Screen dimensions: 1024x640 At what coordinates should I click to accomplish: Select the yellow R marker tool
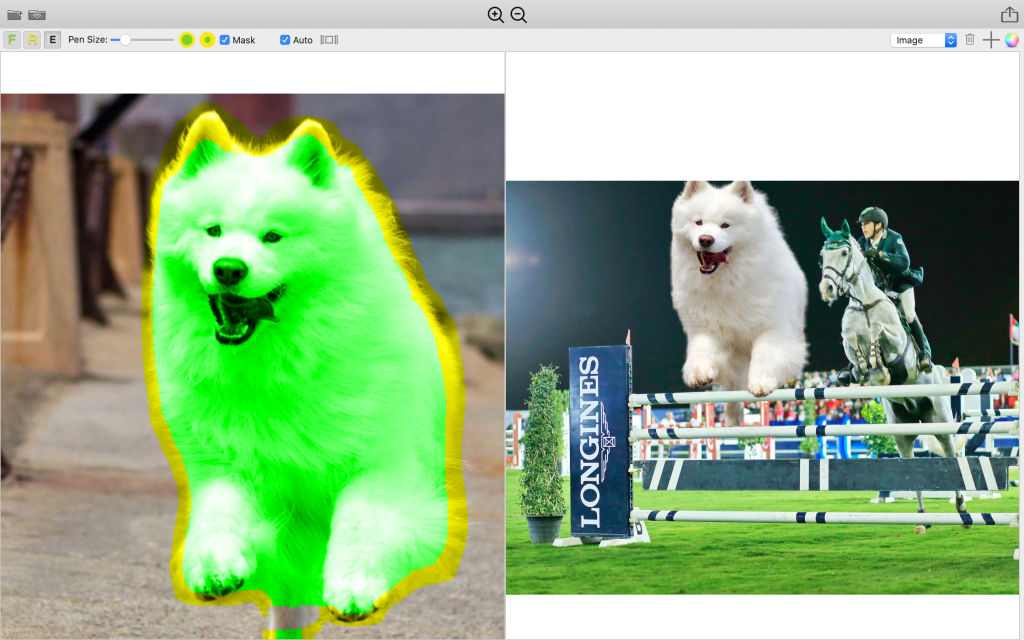32,40
